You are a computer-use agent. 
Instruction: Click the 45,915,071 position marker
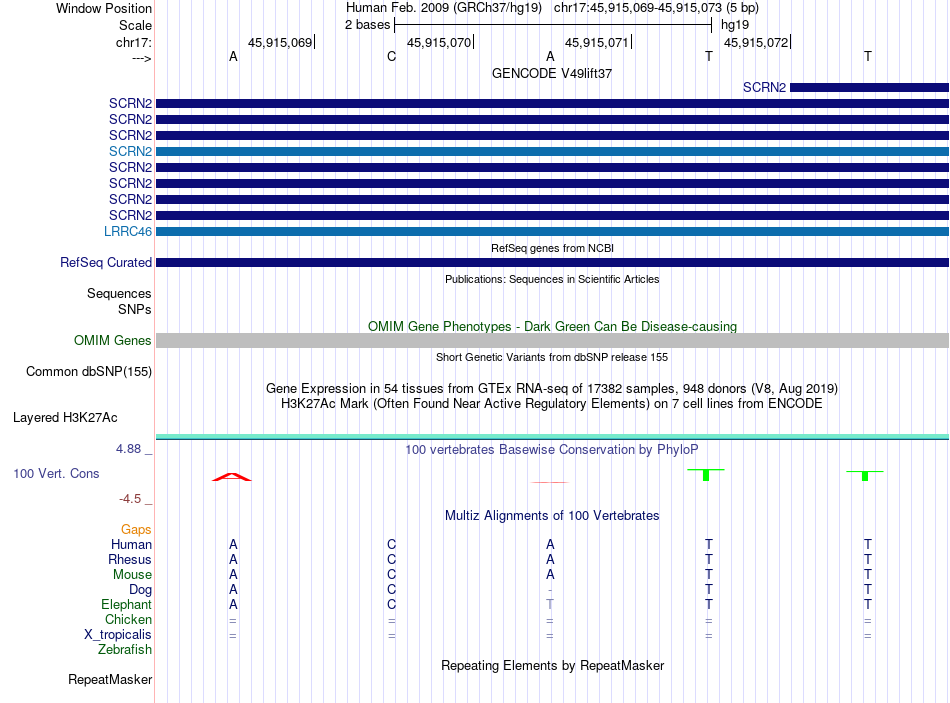[597, 42]
